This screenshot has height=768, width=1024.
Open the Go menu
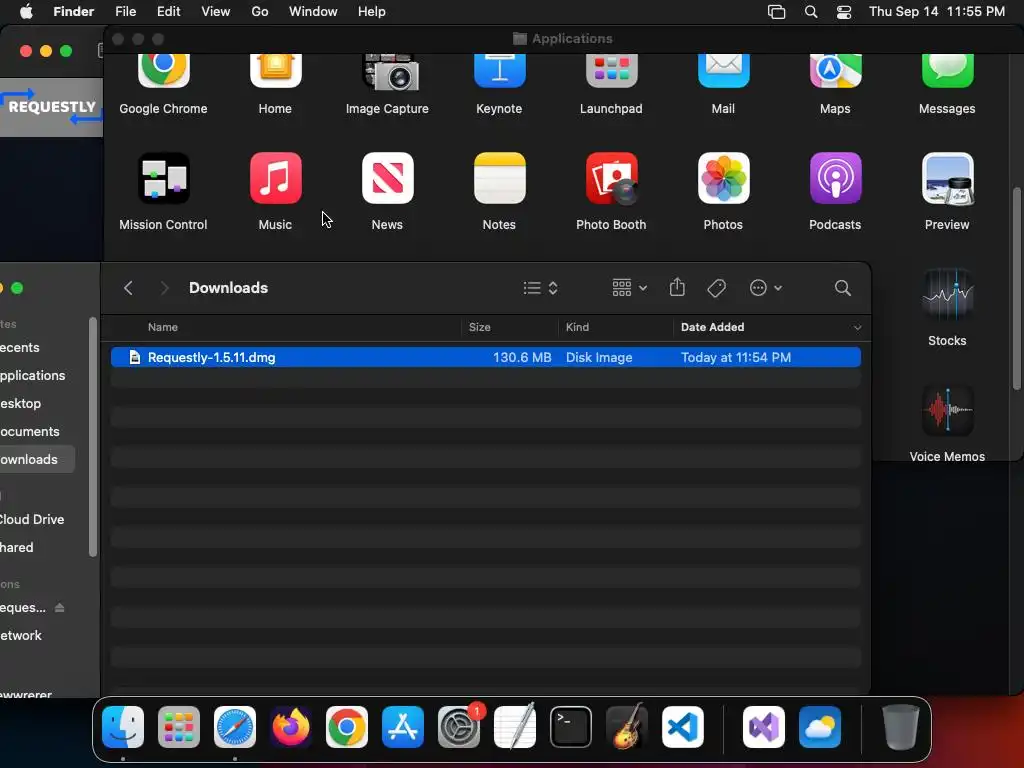click(260, 12)
